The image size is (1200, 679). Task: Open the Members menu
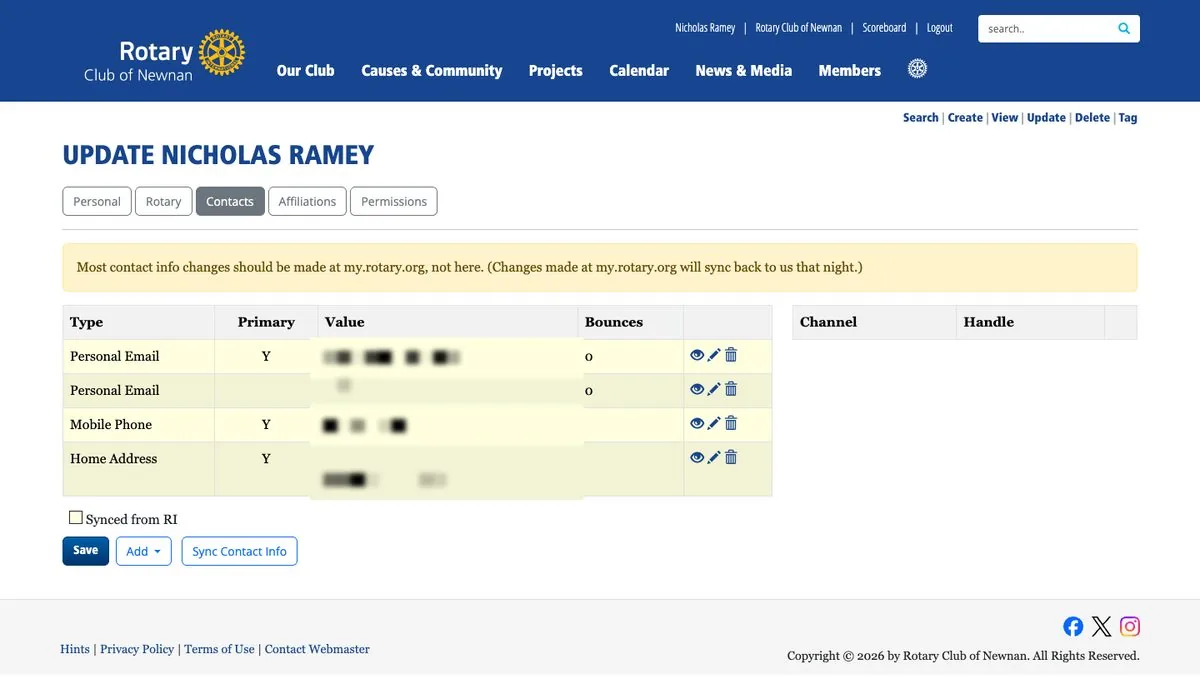(850, 70)
